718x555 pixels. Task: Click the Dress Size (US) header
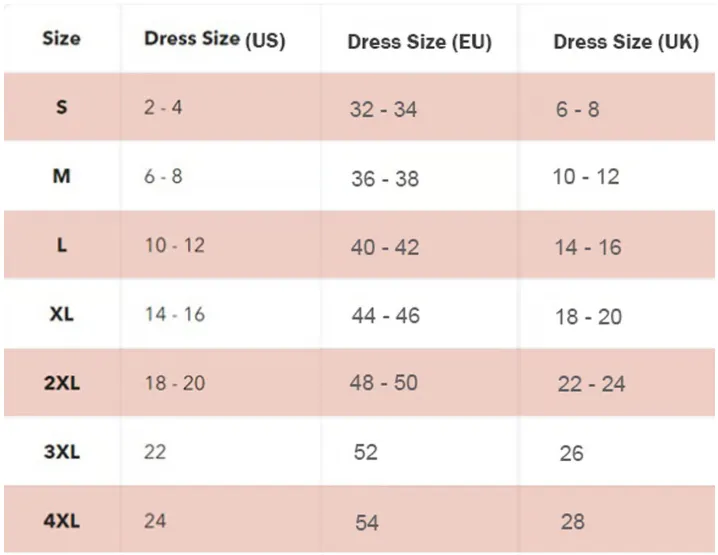tap(214, 40)
